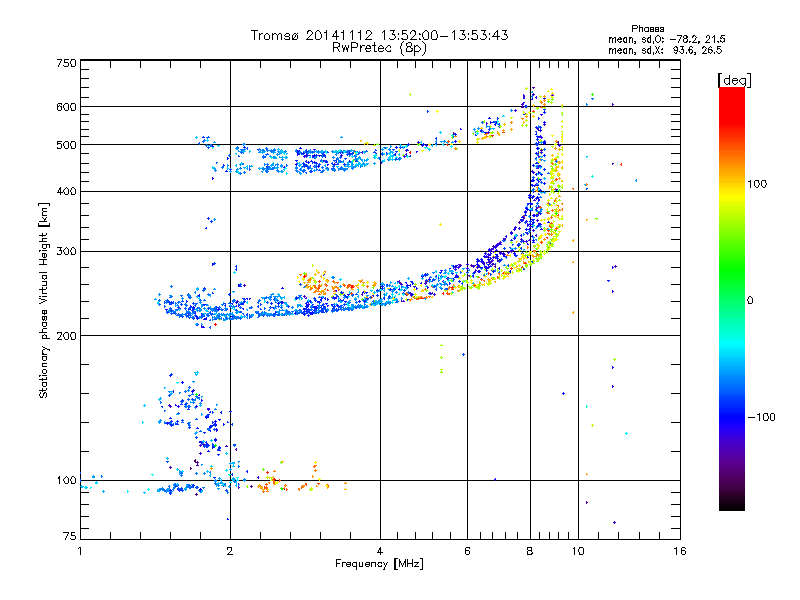The image size is (800, 600).
Task: Click the '400' y-axis tick label
Action: pos(66,192)
